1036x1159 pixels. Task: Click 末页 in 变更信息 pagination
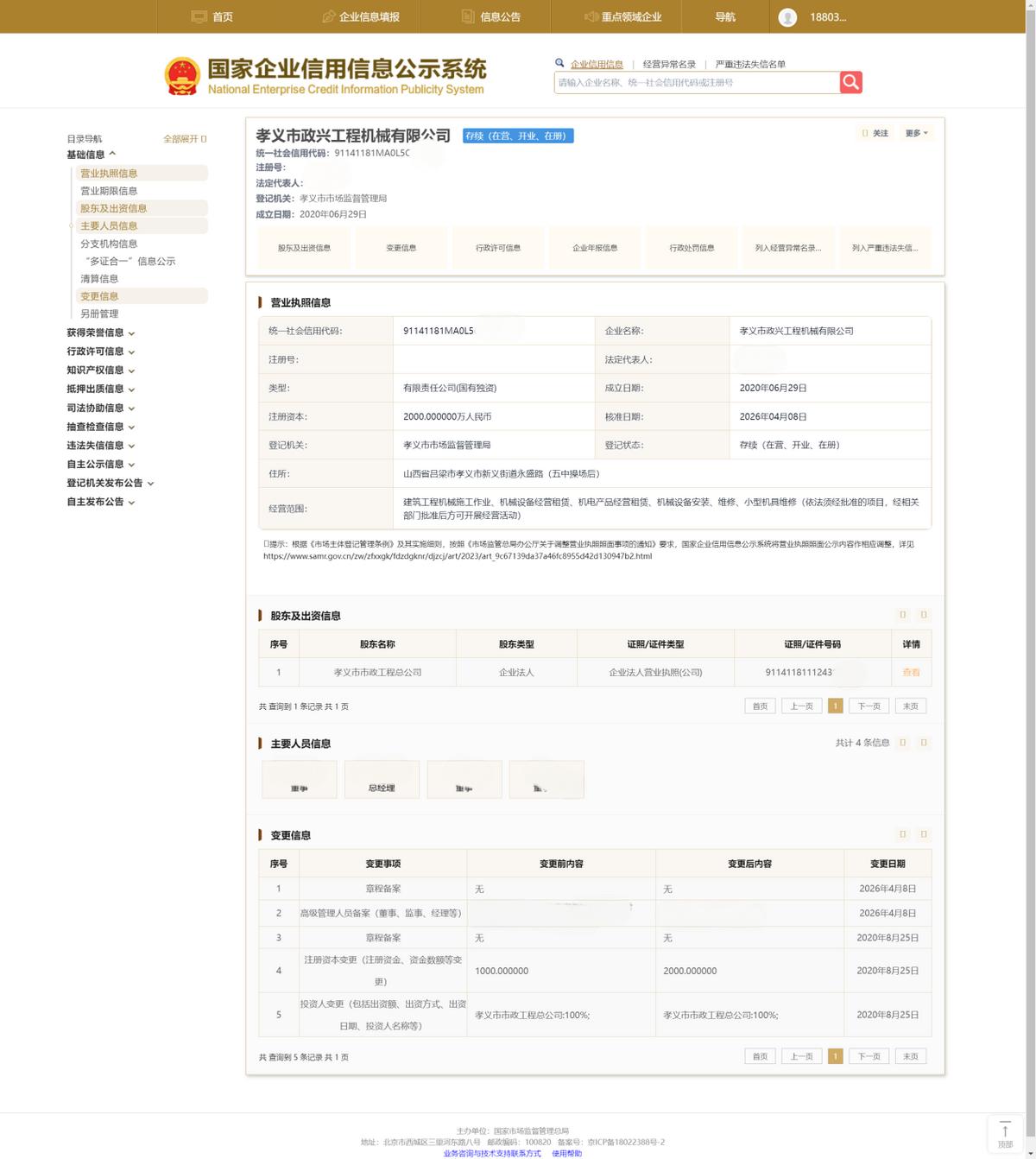911,1056
